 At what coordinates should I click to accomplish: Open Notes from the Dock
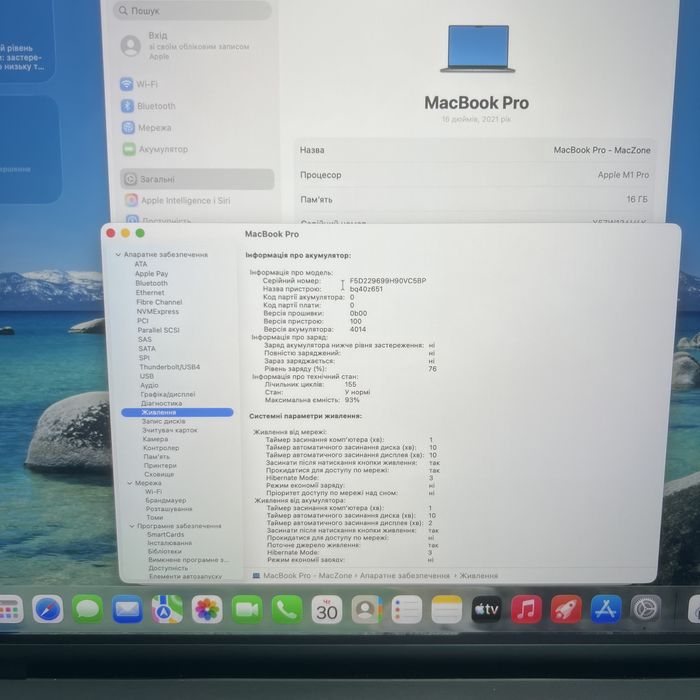(446, 609)
